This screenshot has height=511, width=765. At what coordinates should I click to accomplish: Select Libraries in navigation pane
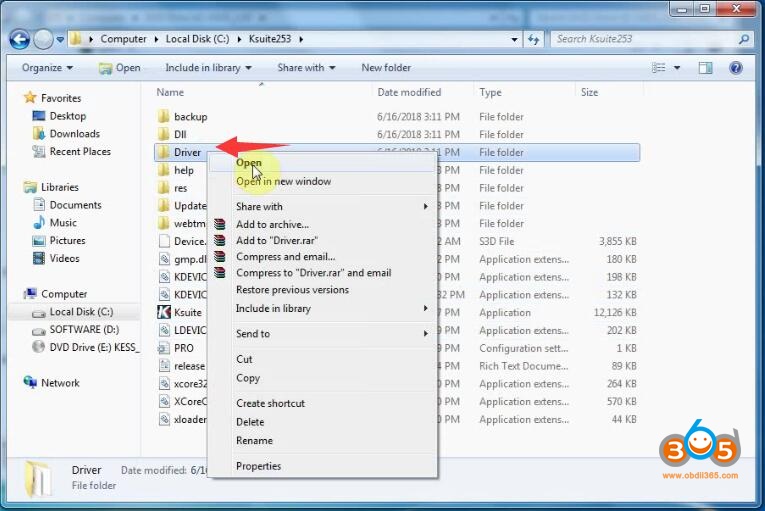(60, 187)
